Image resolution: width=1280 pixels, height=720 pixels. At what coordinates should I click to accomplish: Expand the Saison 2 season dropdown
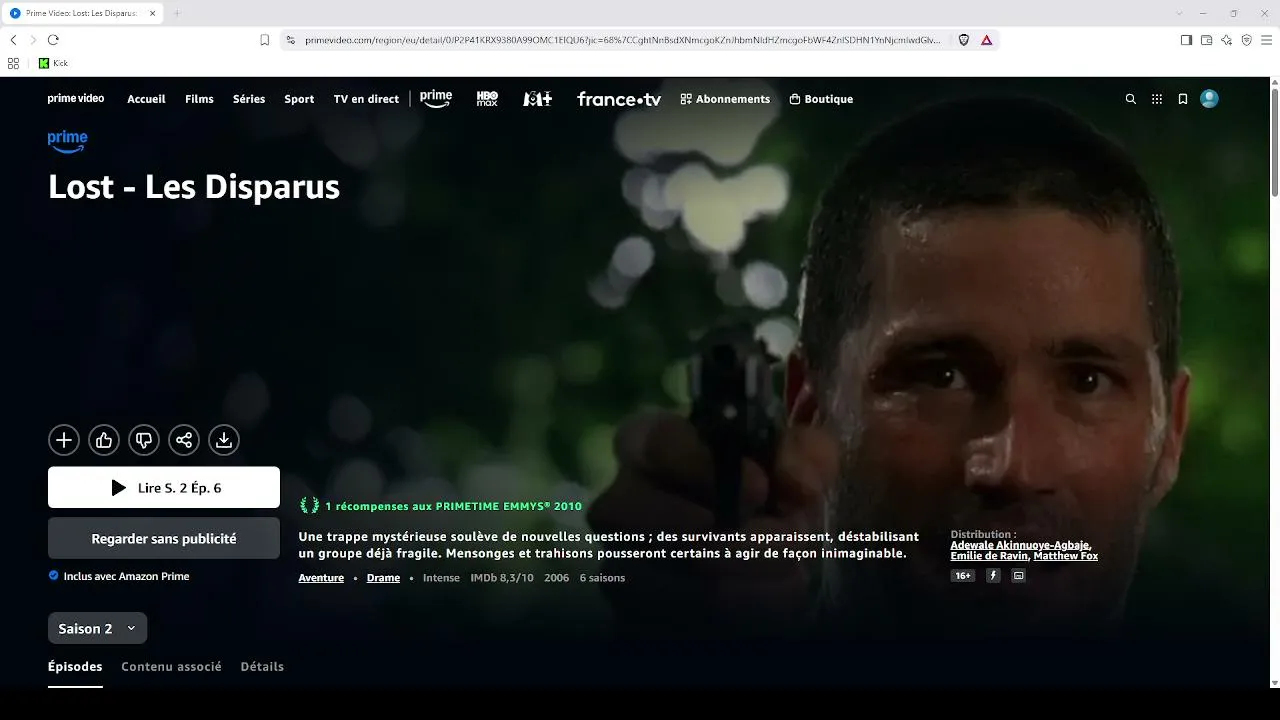point(98,628)
